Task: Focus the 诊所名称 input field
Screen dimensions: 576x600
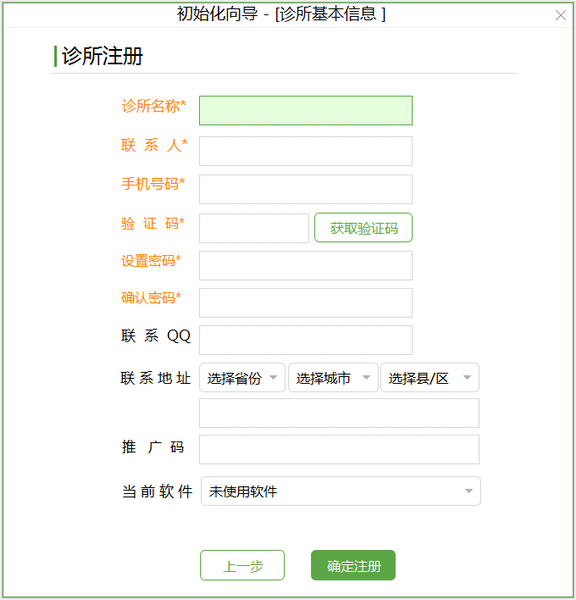Action: tap(306, 111)
